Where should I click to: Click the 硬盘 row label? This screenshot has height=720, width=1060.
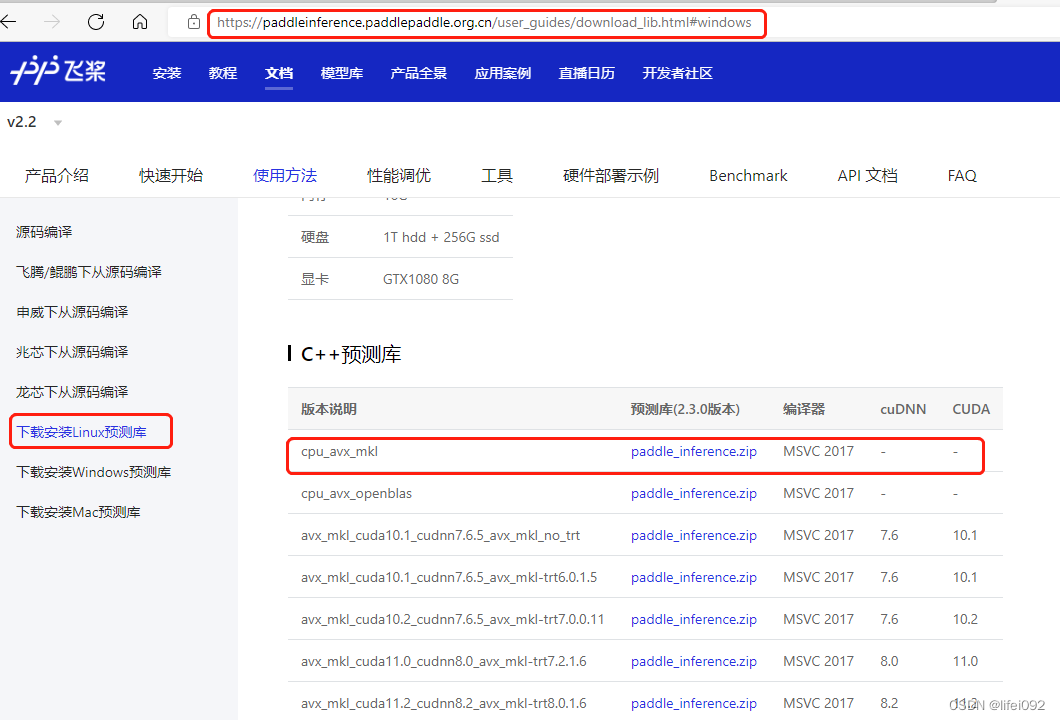315,237
